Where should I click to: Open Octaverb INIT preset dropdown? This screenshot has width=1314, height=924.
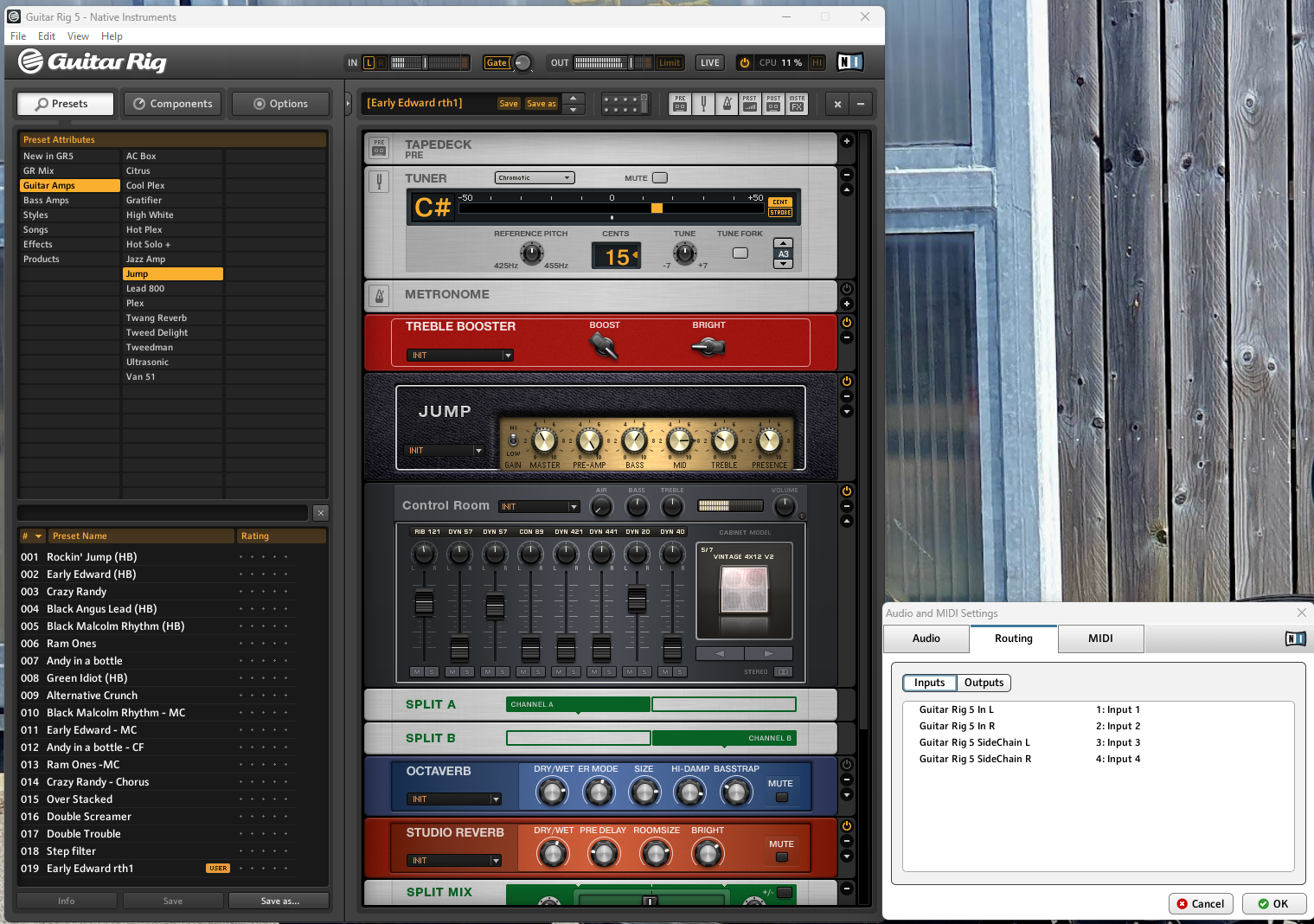[454, 799]
